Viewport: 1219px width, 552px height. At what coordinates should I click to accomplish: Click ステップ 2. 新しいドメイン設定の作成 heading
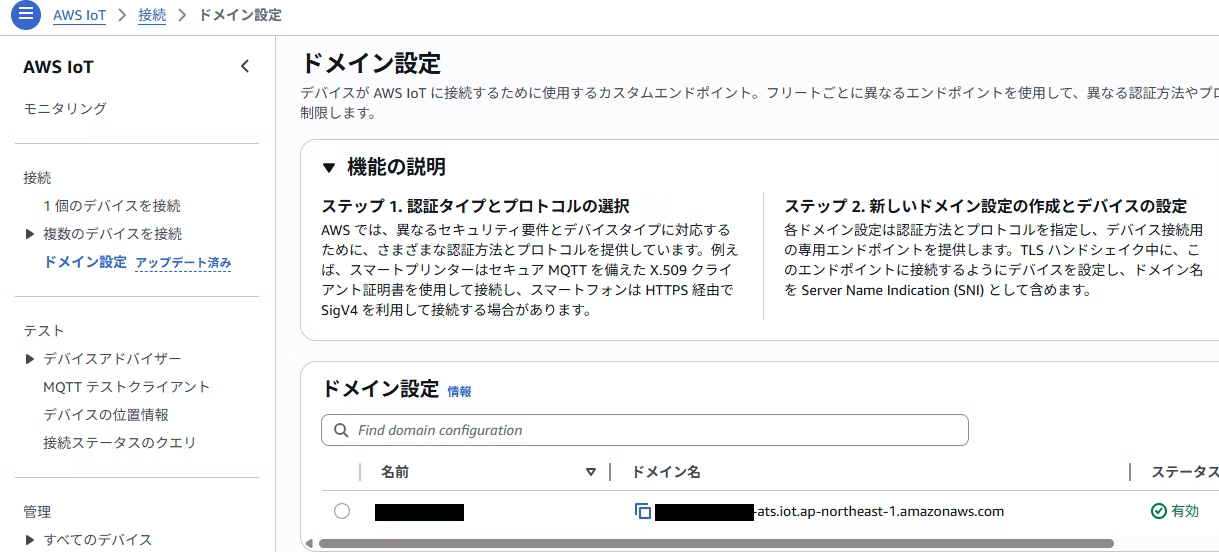(x=985, y=206)
